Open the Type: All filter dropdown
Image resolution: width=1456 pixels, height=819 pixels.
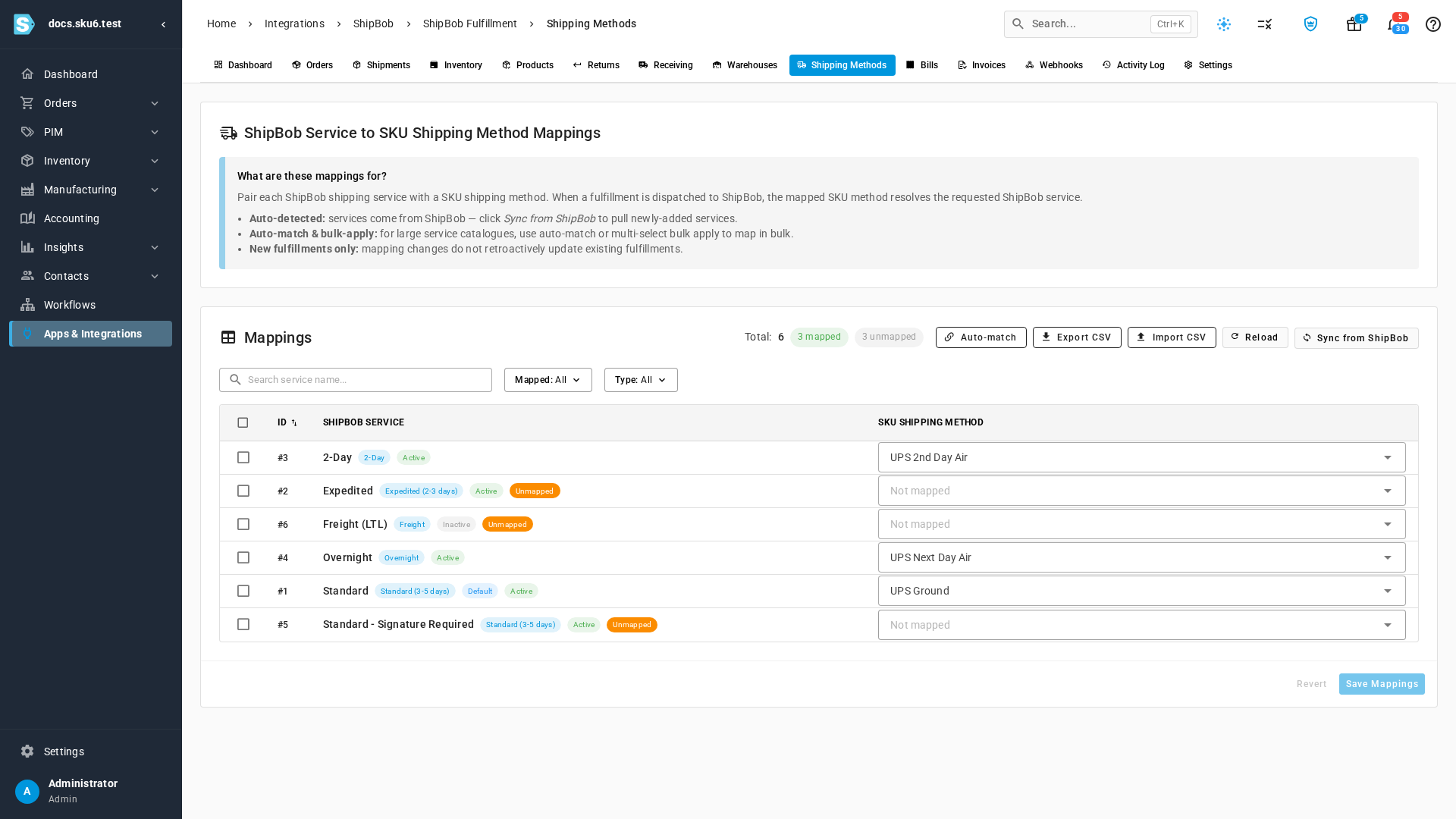click(x=641, y=380)
